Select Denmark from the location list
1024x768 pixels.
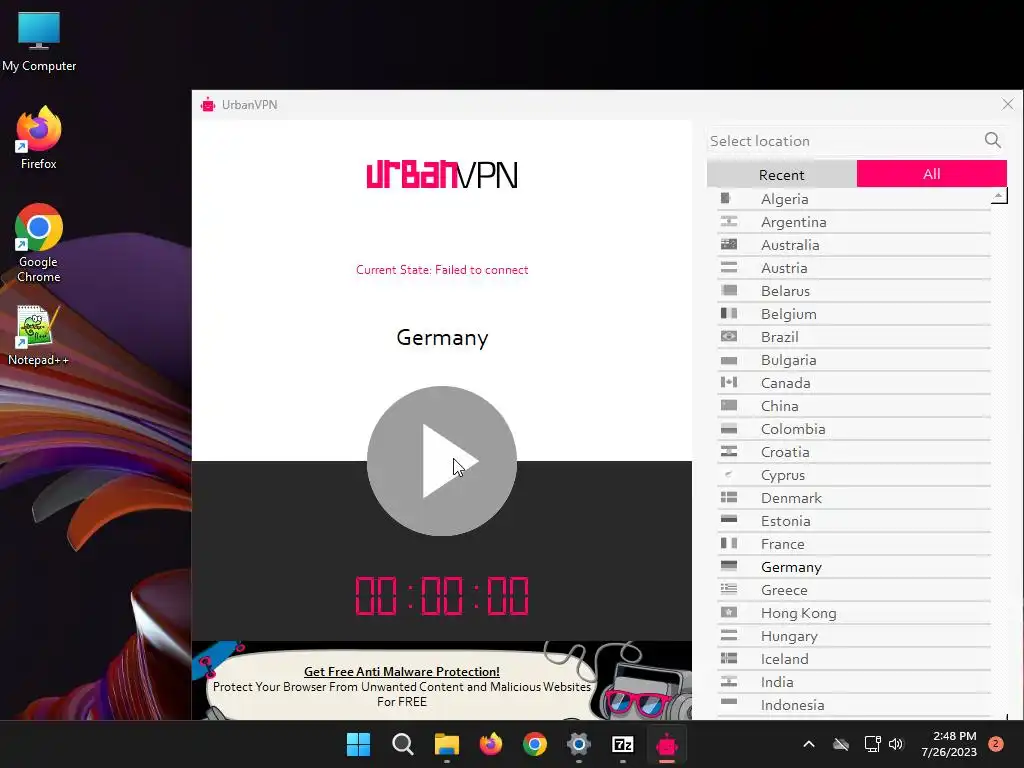(x=854, y=498)
